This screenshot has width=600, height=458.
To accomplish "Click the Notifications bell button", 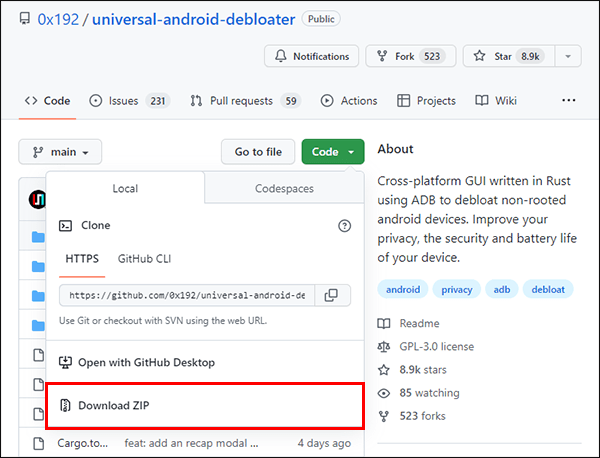I will point(311,56).
